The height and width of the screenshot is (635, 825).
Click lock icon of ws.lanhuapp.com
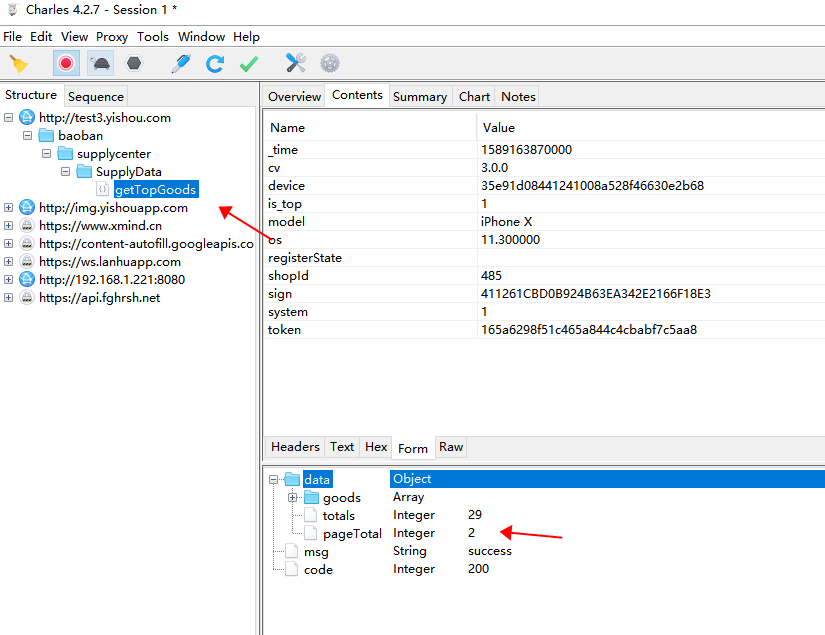[27, 261]
